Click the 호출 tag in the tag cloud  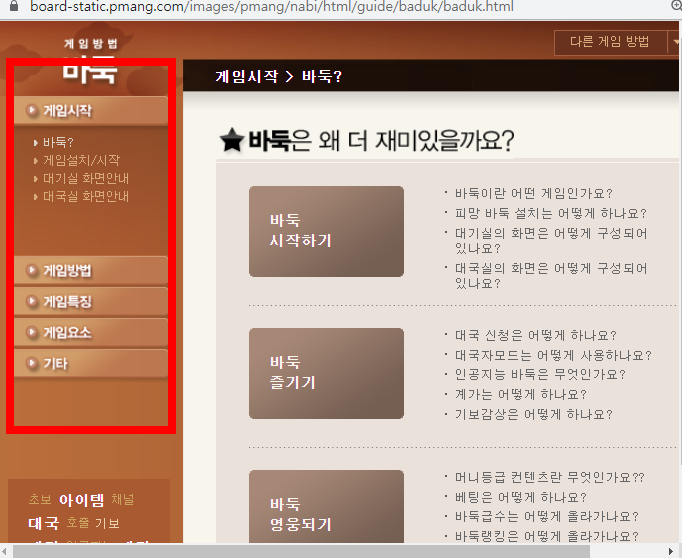tap(78, 522)
